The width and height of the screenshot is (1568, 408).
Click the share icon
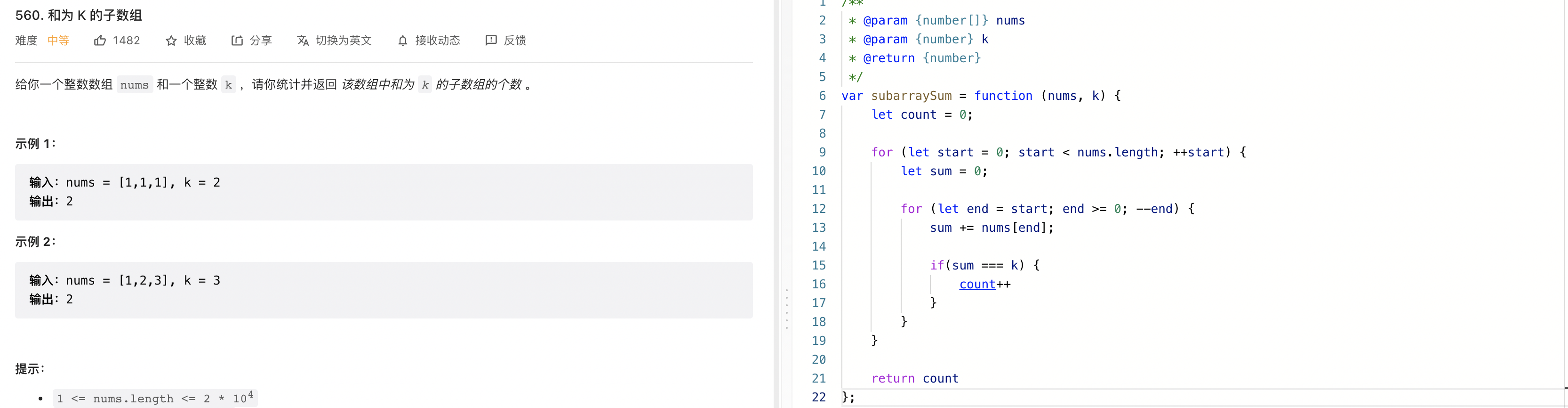point(237,40)
